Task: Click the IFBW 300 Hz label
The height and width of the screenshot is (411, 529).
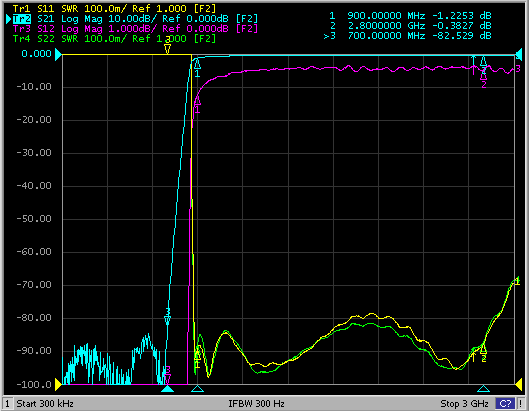Action: [256, 404]
